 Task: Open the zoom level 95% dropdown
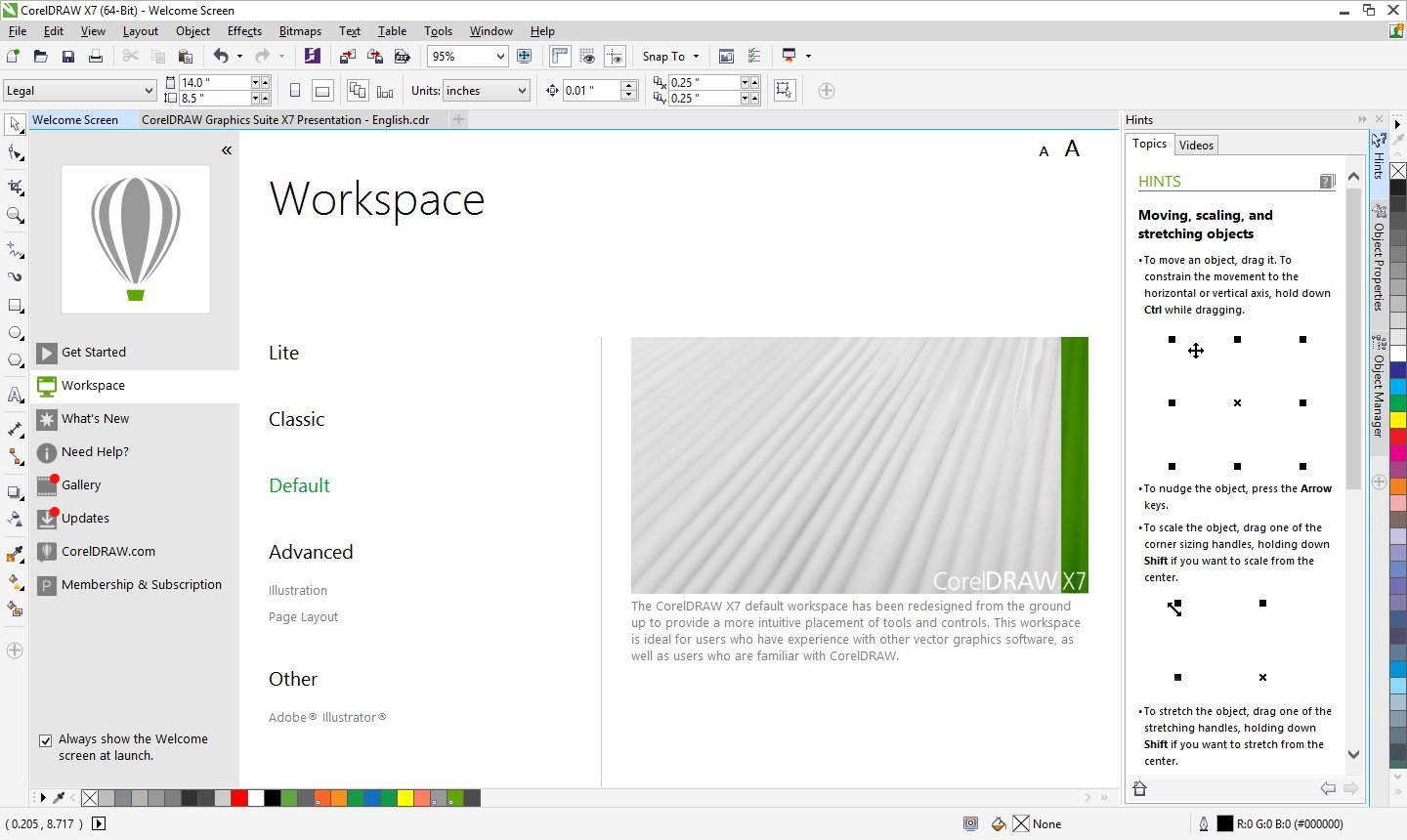(x=500, y=57)
